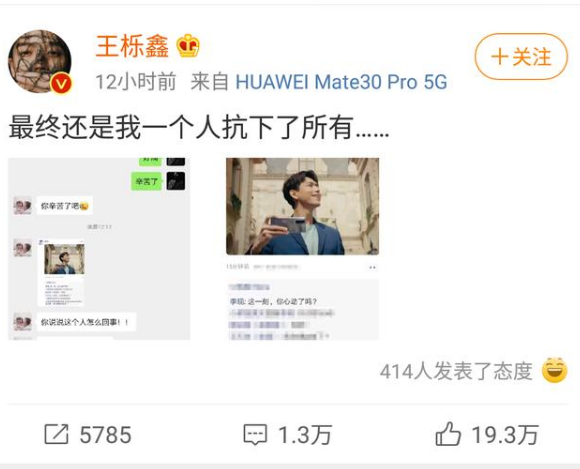Tap the repost share icon
The image size is (580, 469).
[x=56, y=434]
